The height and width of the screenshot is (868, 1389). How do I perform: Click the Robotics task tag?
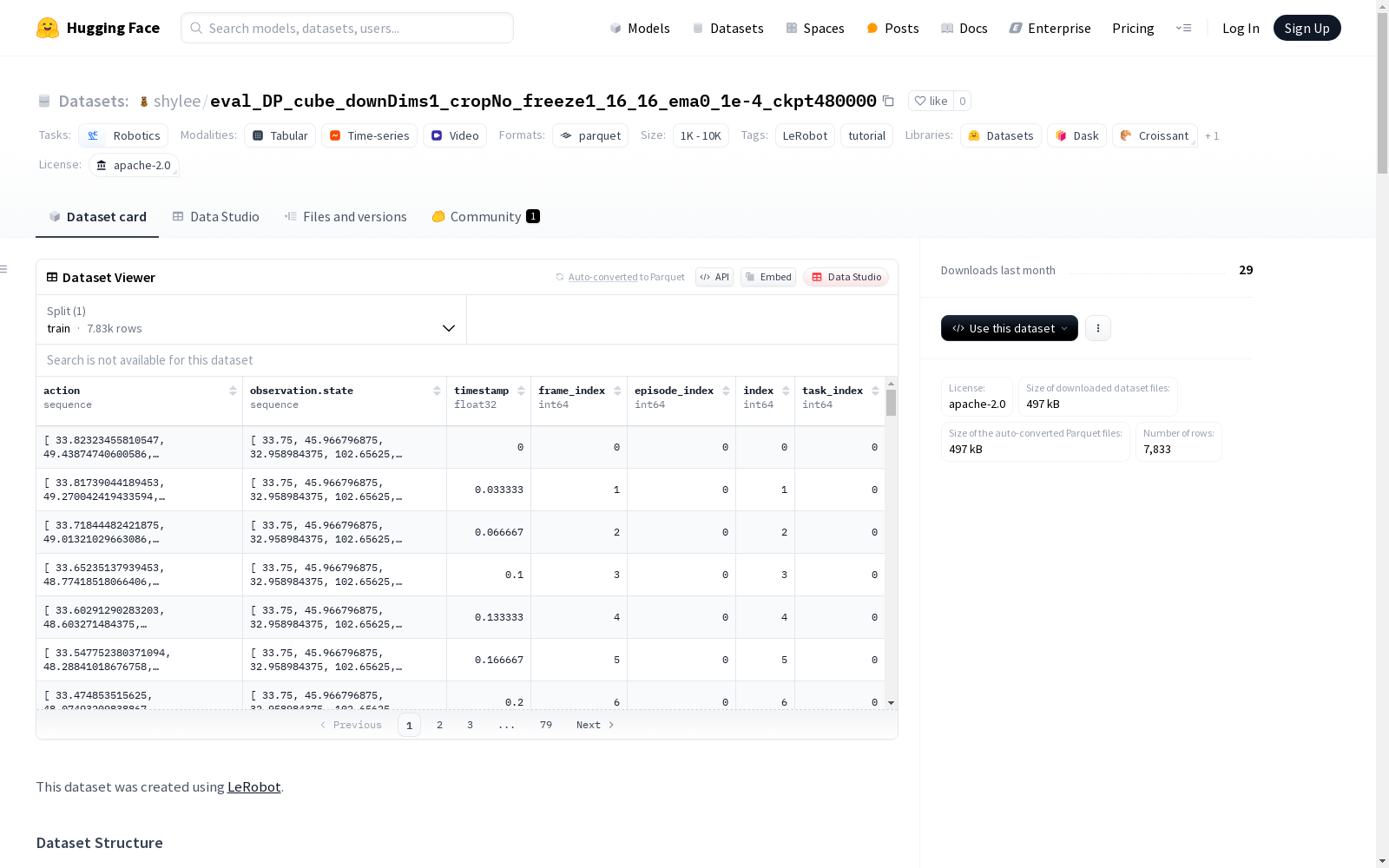(x=123, y=135)
